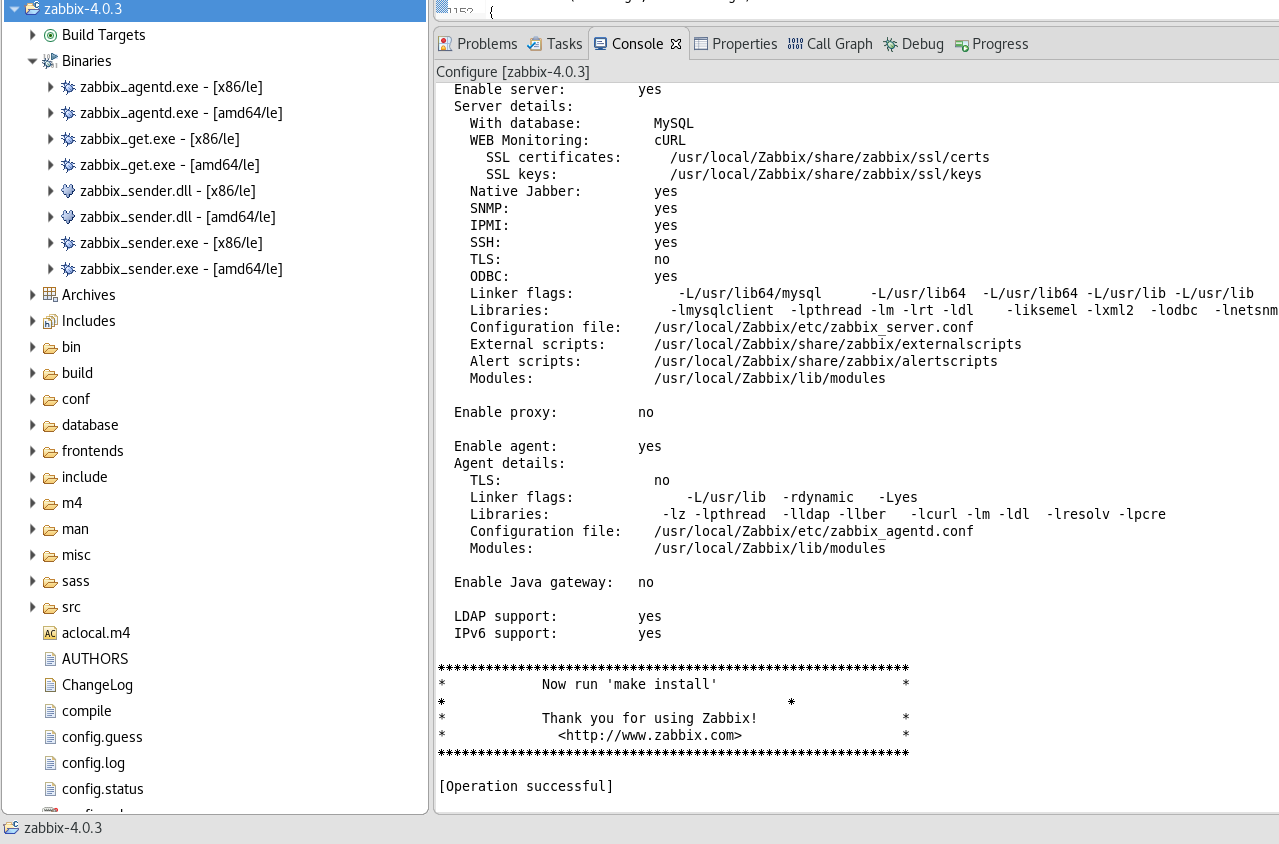The height and width of the screenshot is (844, 1279).
Task: Collapse the zabbix-4.0.3 project node
Action: [x=15, y=9]
